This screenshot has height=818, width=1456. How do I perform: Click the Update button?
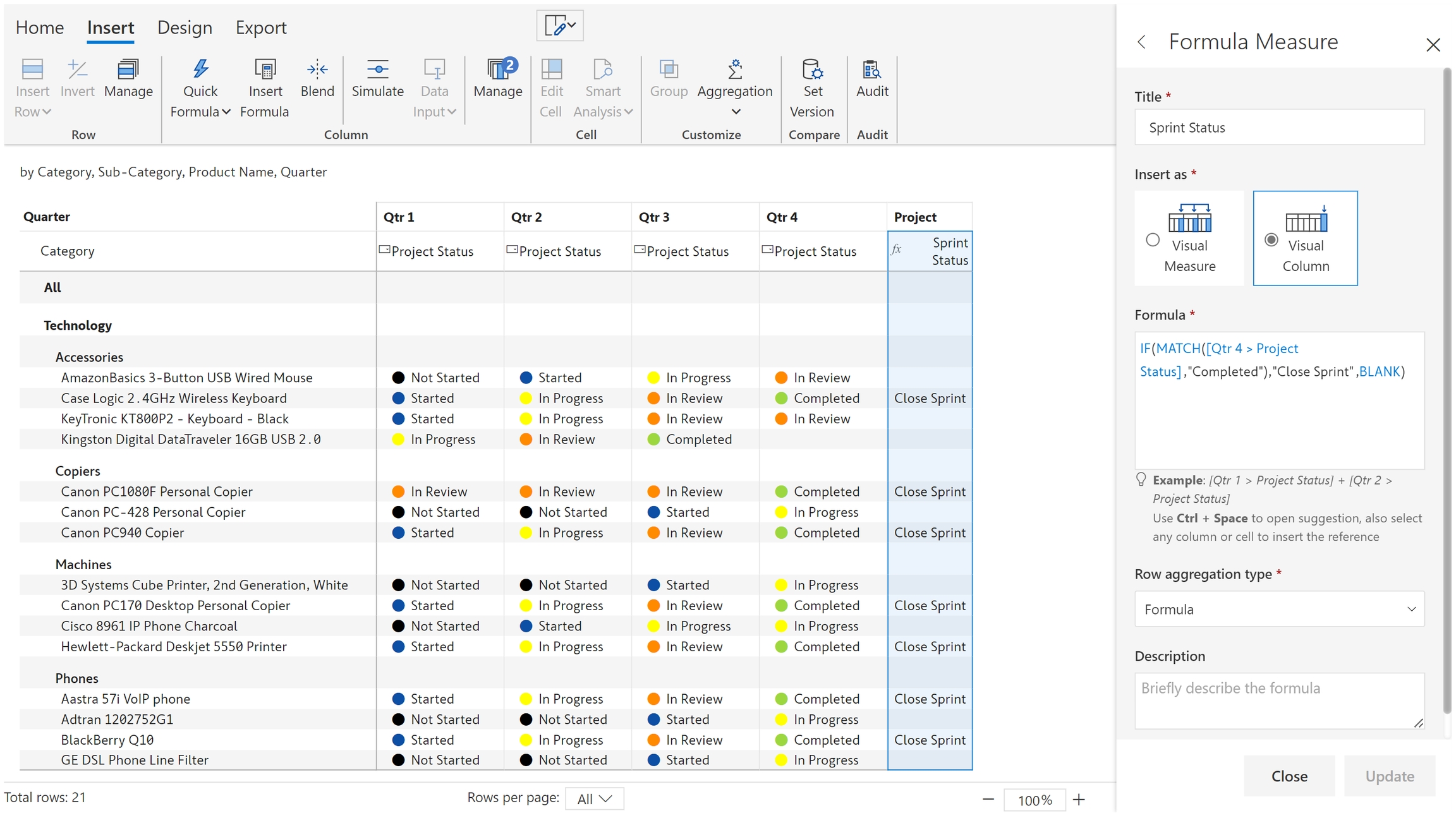click(1389, 776)
